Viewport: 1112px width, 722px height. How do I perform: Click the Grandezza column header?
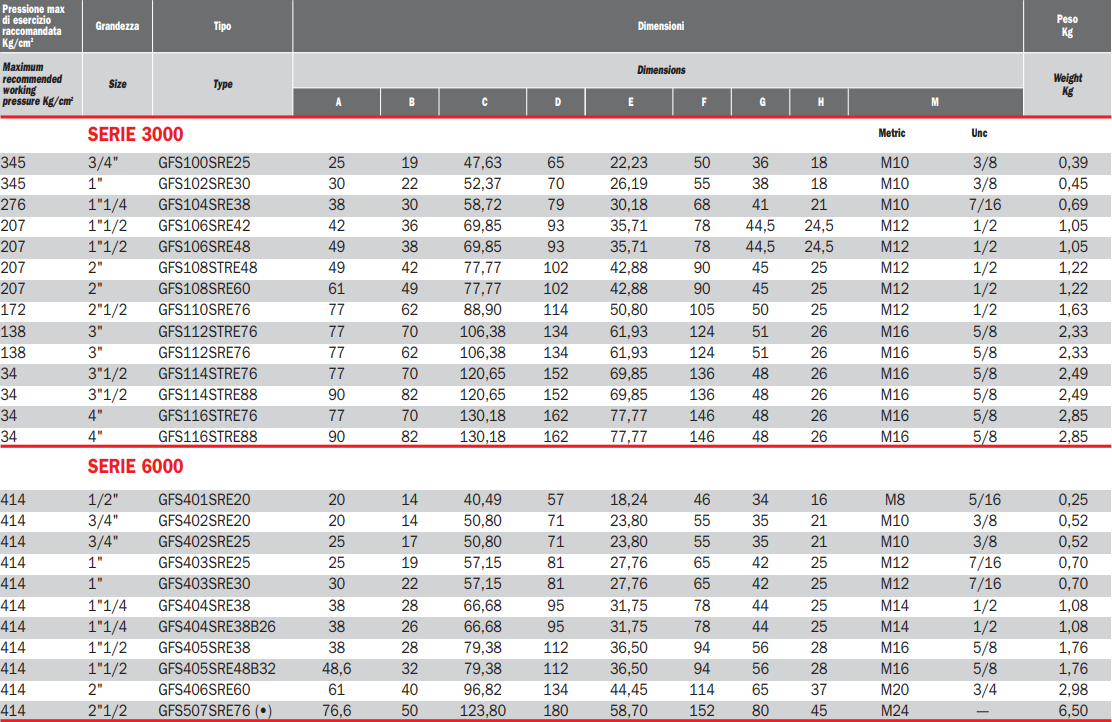click(117, 26)
